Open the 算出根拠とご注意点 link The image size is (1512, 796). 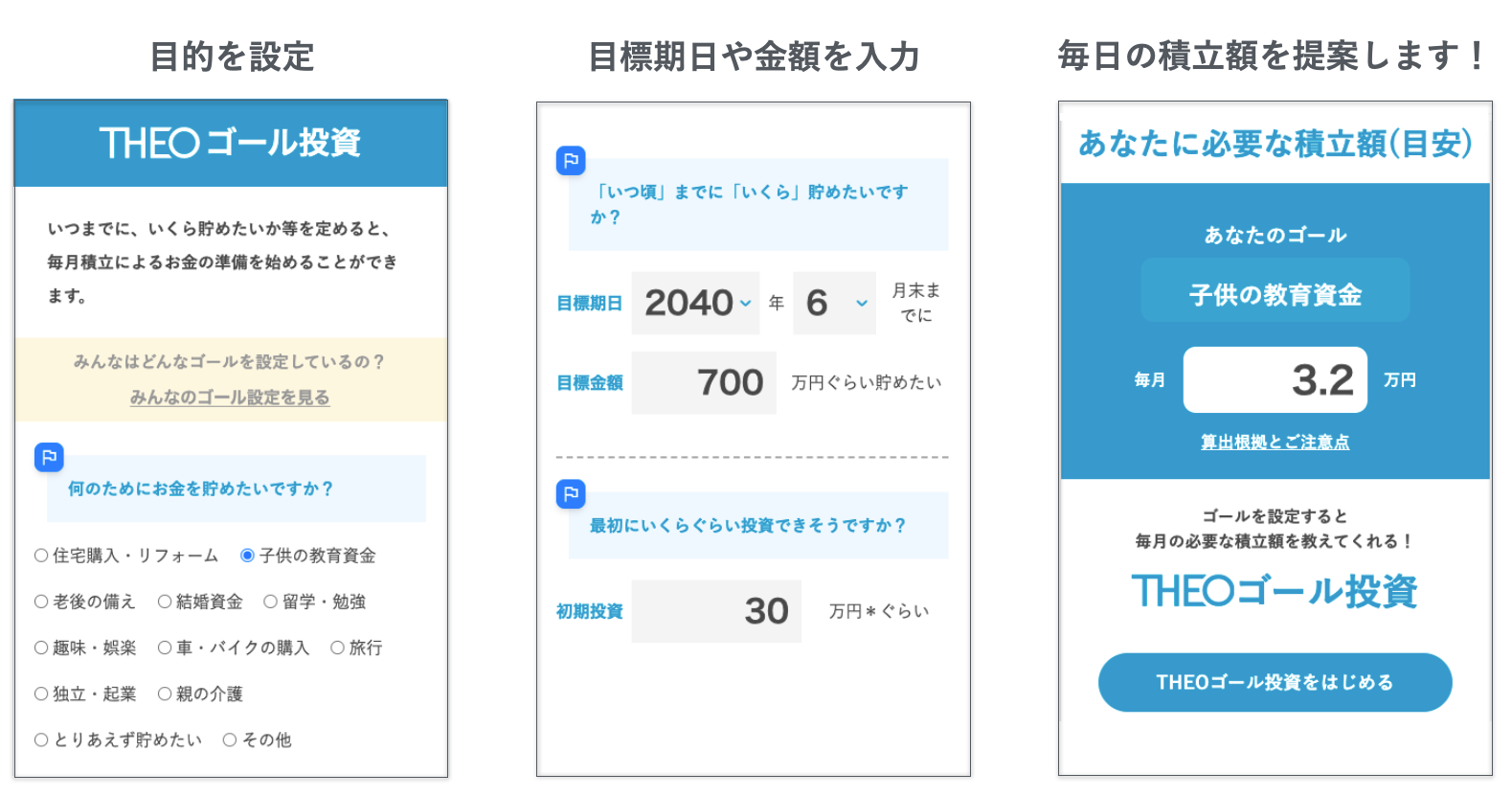1275,442
